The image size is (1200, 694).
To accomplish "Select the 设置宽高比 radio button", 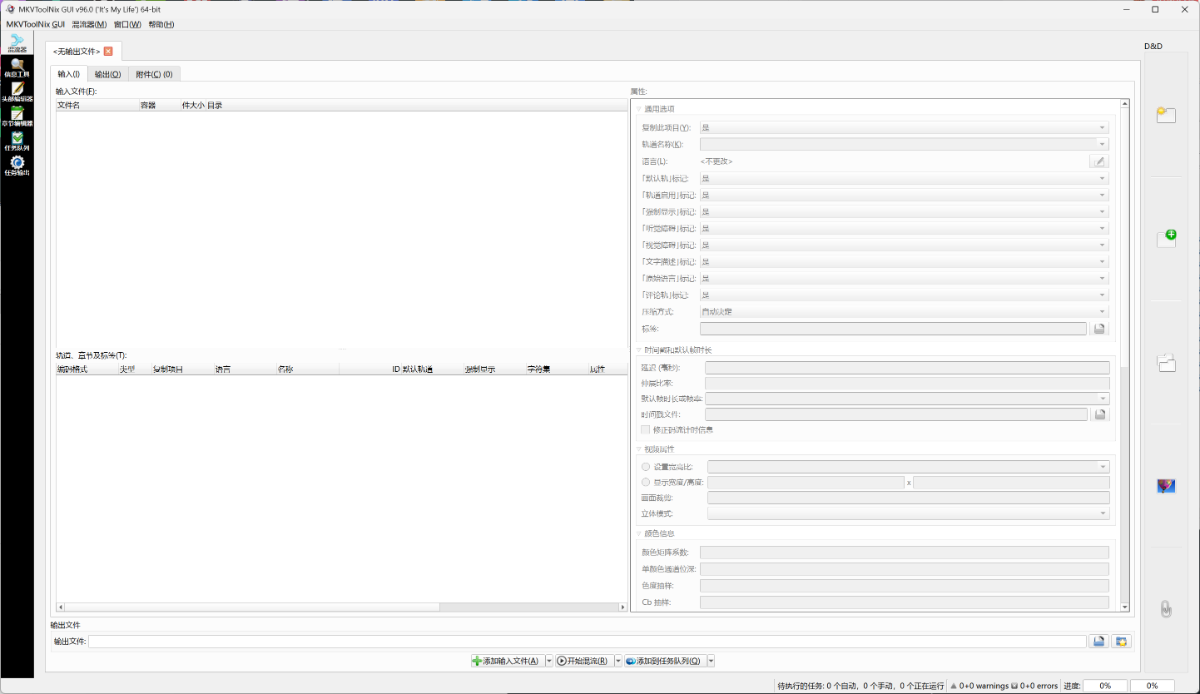I will (x=645, y=466).
